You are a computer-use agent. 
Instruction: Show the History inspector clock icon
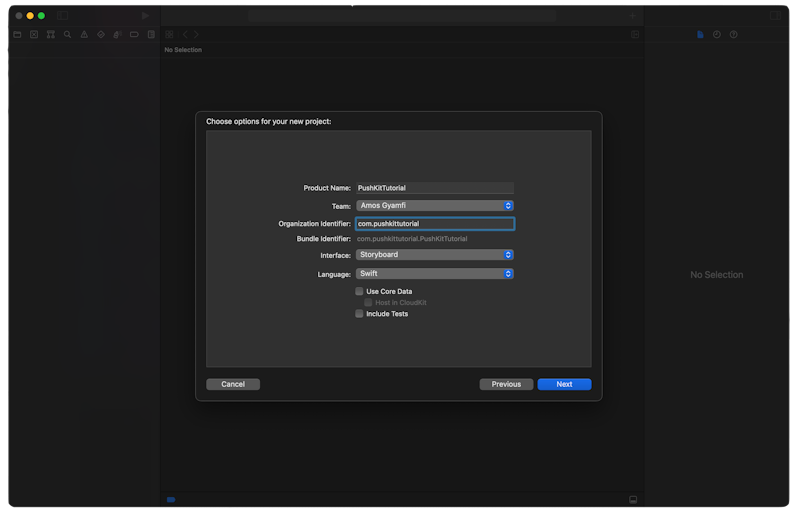(x=717, y=34)
